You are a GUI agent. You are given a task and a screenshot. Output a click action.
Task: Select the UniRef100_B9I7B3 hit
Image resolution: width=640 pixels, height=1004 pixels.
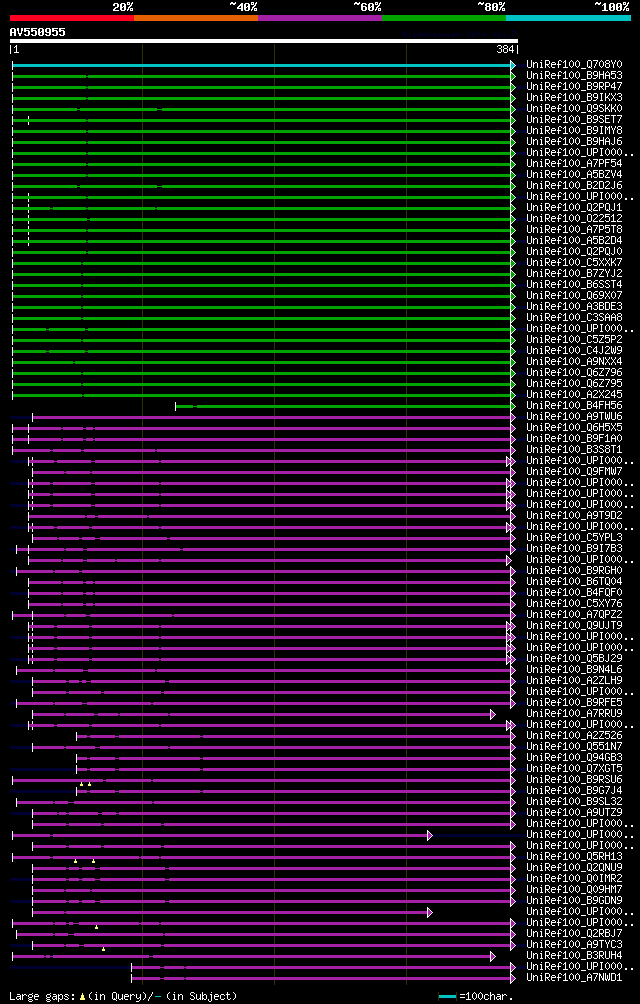(x=574, y=549)
